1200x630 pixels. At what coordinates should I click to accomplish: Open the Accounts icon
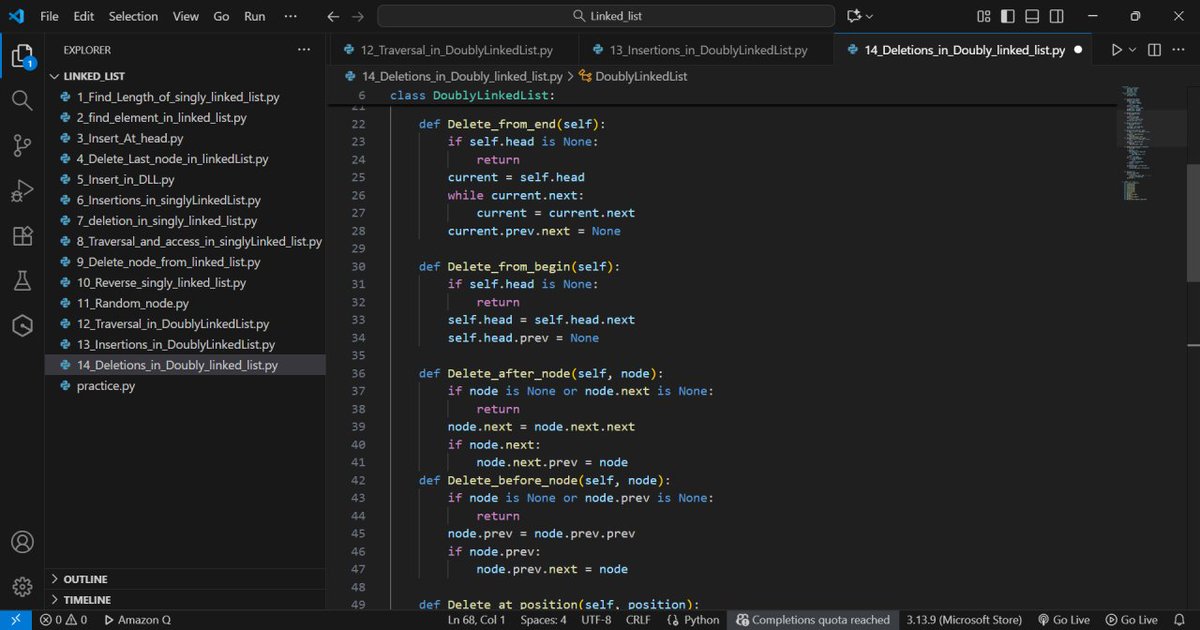22,542
